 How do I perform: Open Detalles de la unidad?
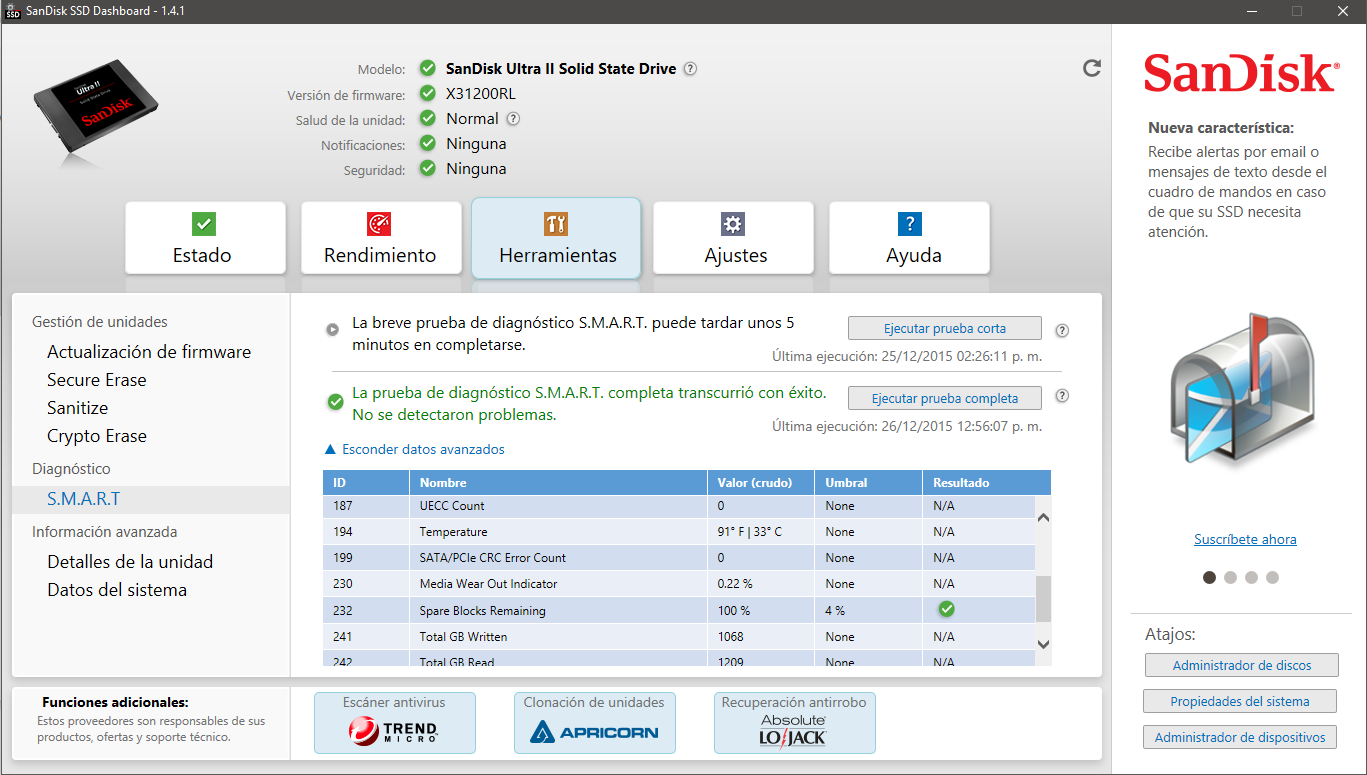130,562
